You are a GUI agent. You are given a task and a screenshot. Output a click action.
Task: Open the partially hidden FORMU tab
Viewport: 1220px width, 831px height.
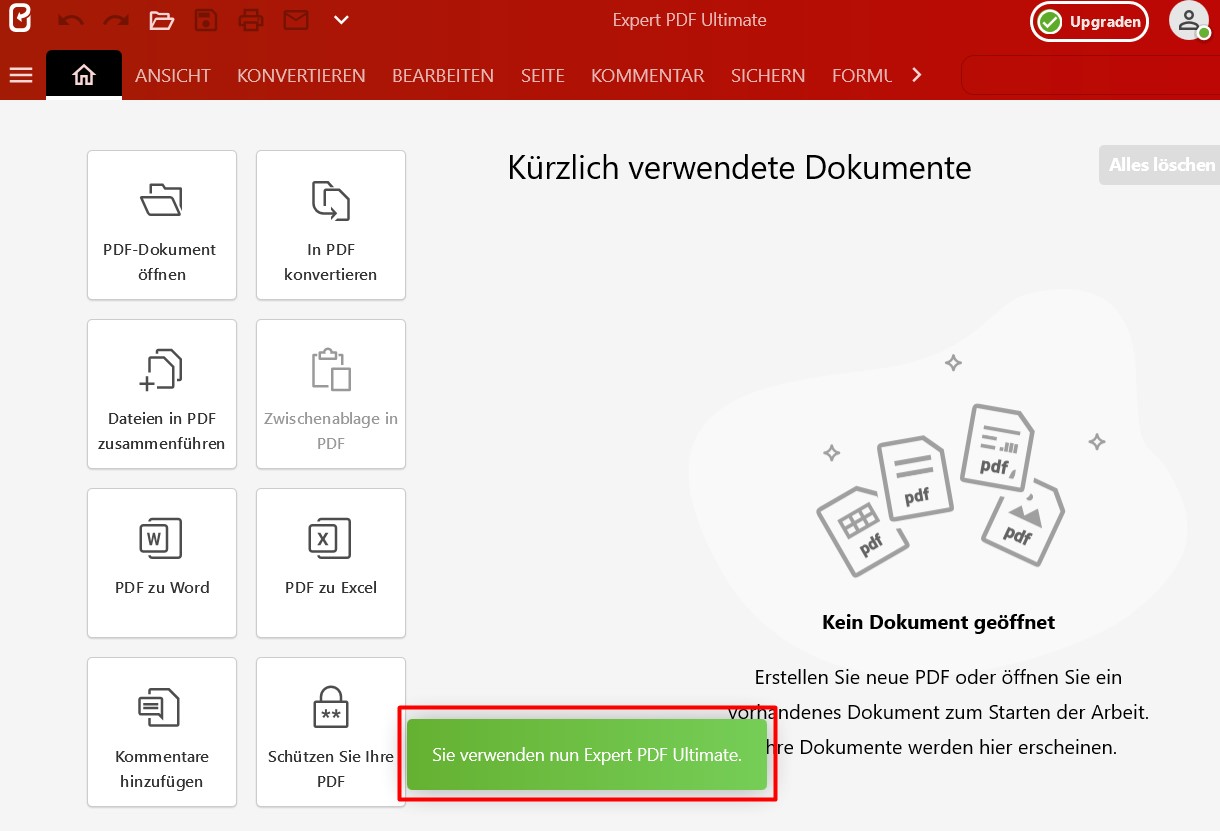coord(862,76)
